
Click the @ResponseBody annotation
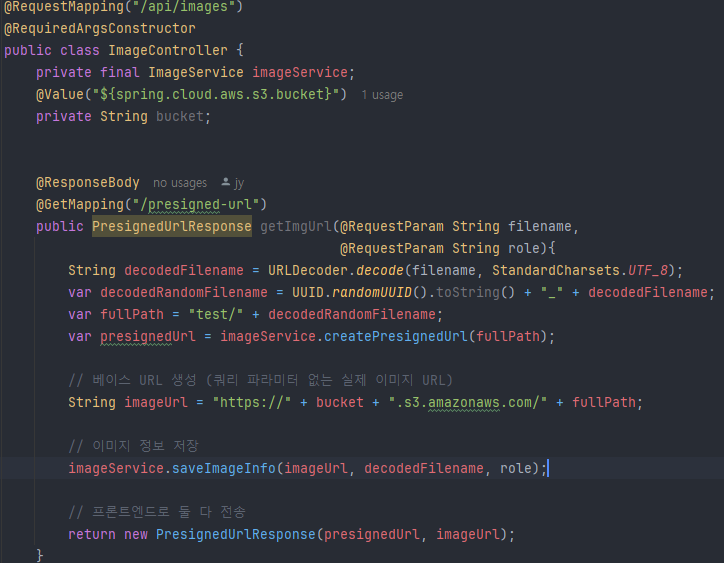click(88, 182)
